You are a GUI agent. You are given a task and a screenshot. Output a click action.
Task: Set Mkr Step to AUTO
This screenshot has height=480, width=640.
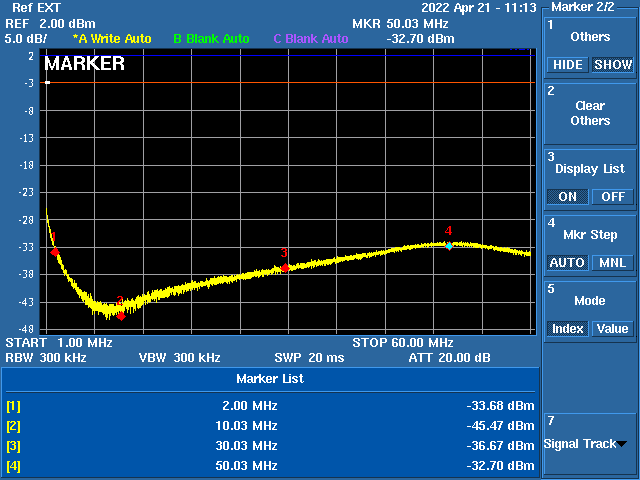[567, 263]
